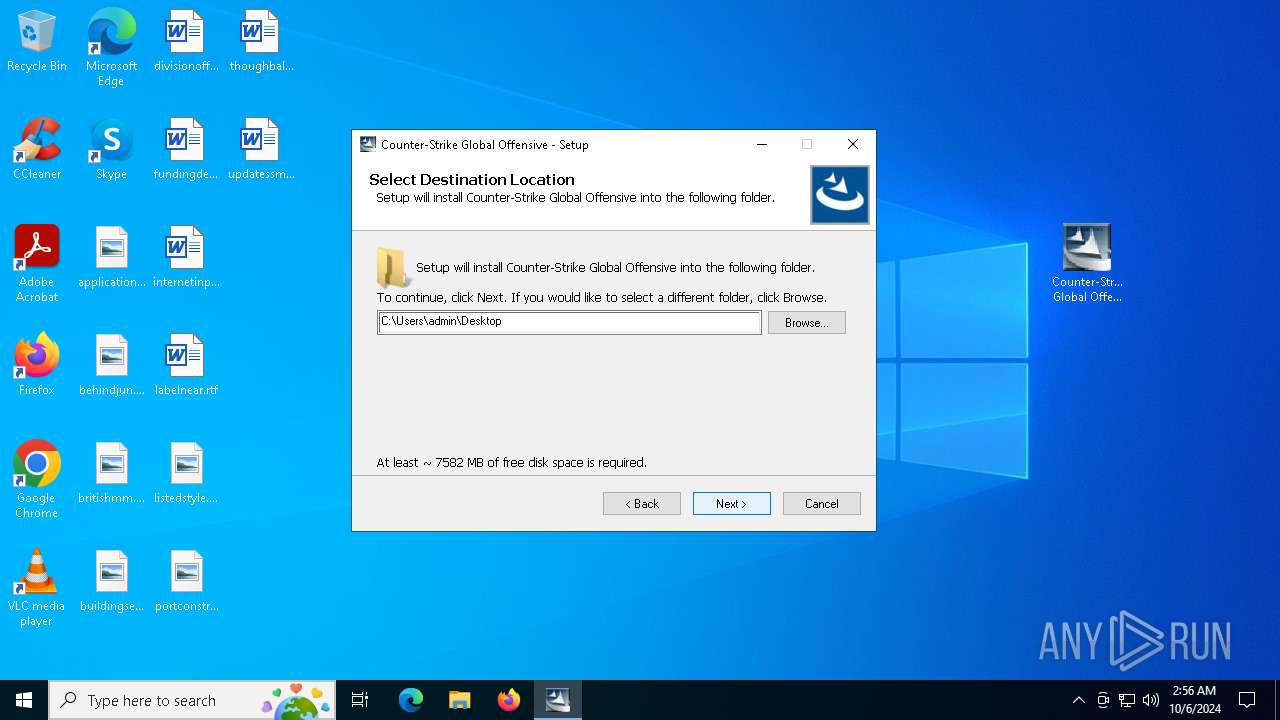Select the Counter-Strike Global Offensive desktop icon

point(1087,264)
